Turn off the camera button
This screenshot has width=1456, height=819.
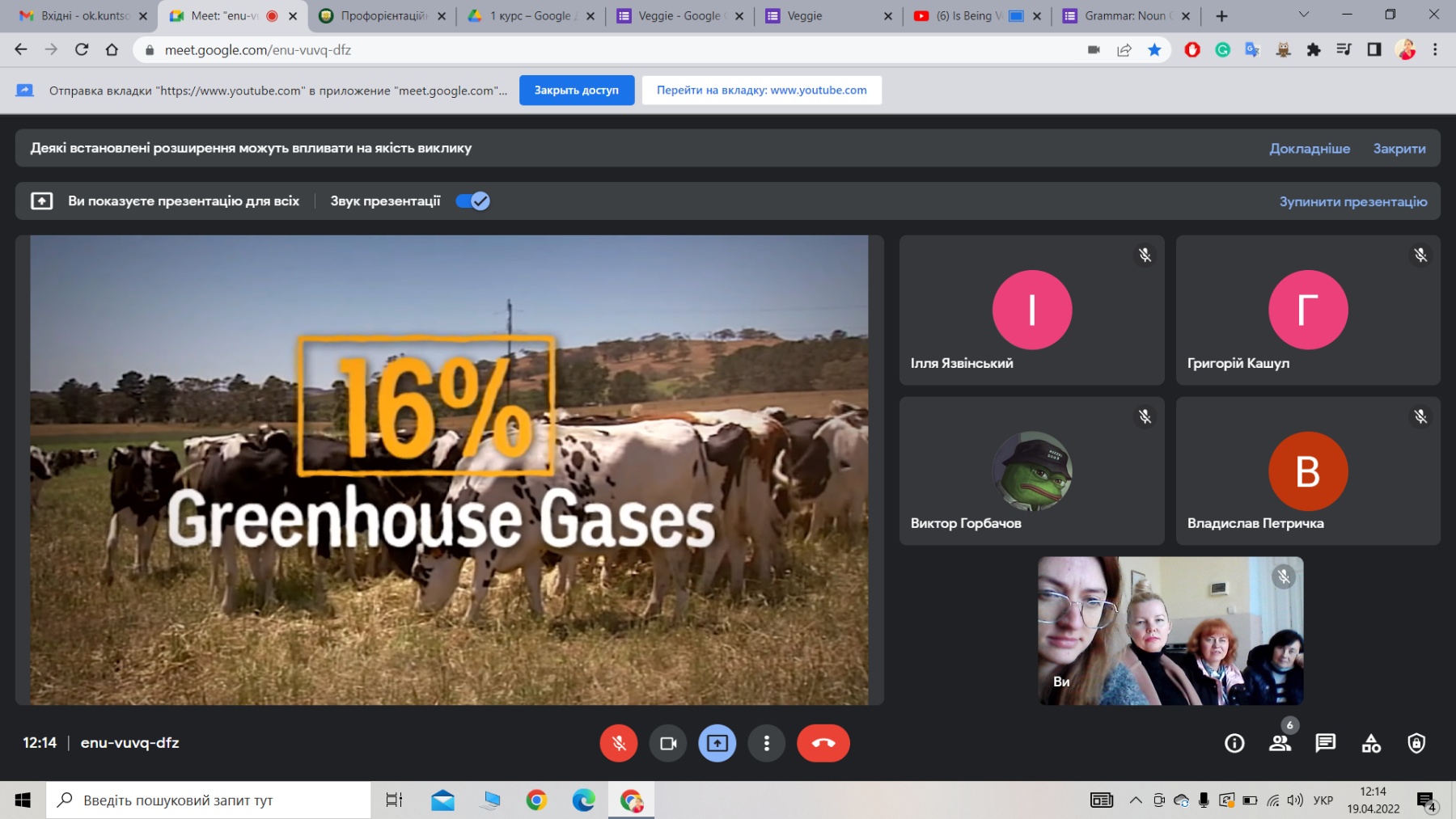(x=668, y=743)
